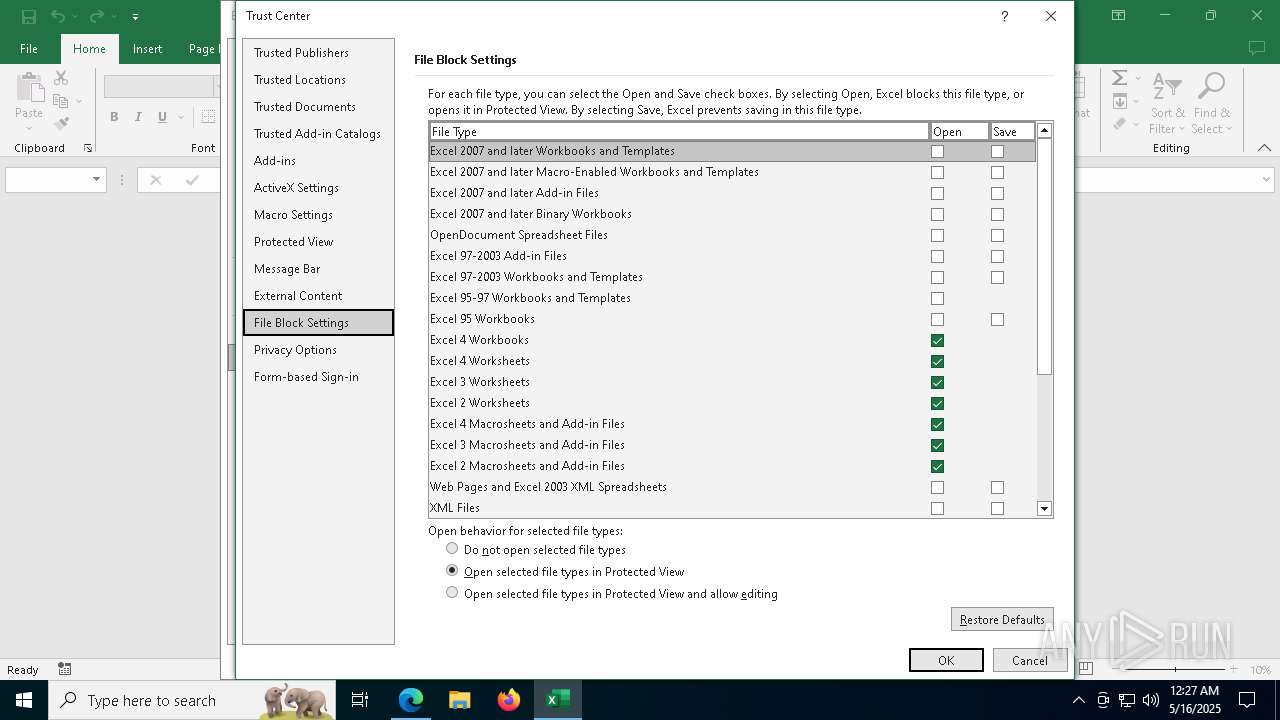Click the file list scroll down arrow
Screen dimensions: 1280x720
(1044, 509)
